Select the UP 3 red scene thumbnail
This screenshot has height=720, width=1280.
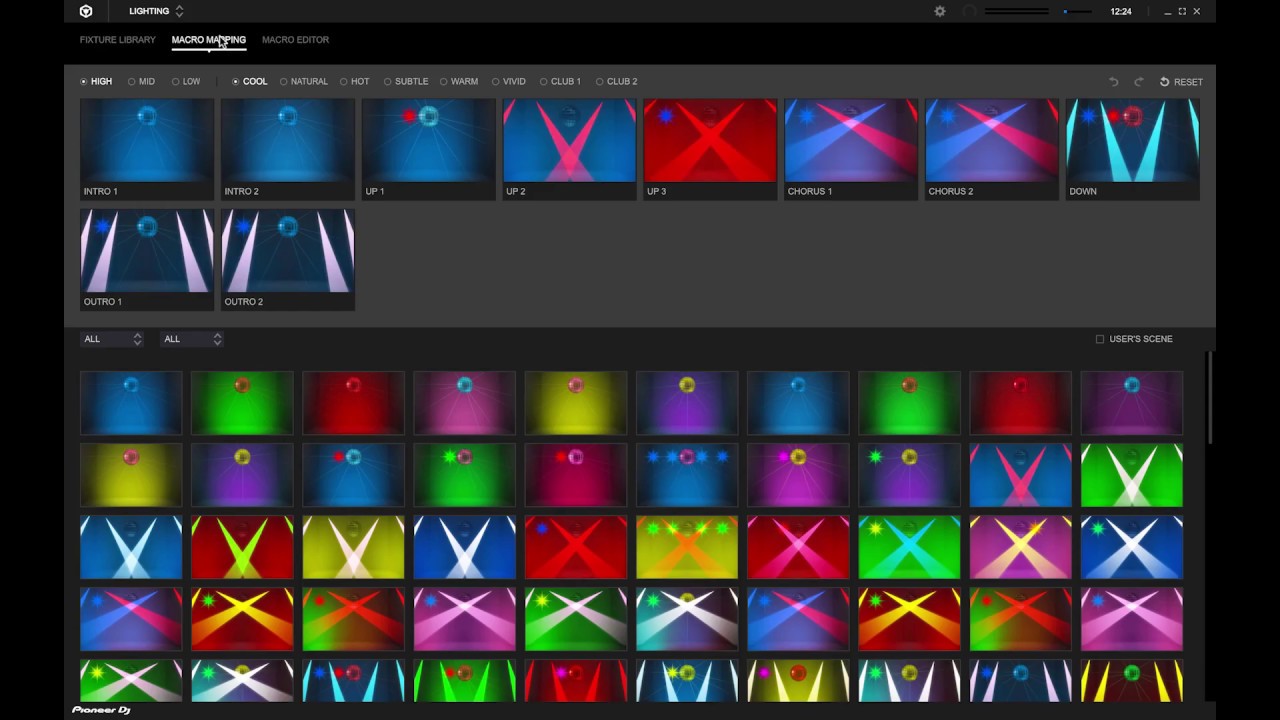coord(710,149)
